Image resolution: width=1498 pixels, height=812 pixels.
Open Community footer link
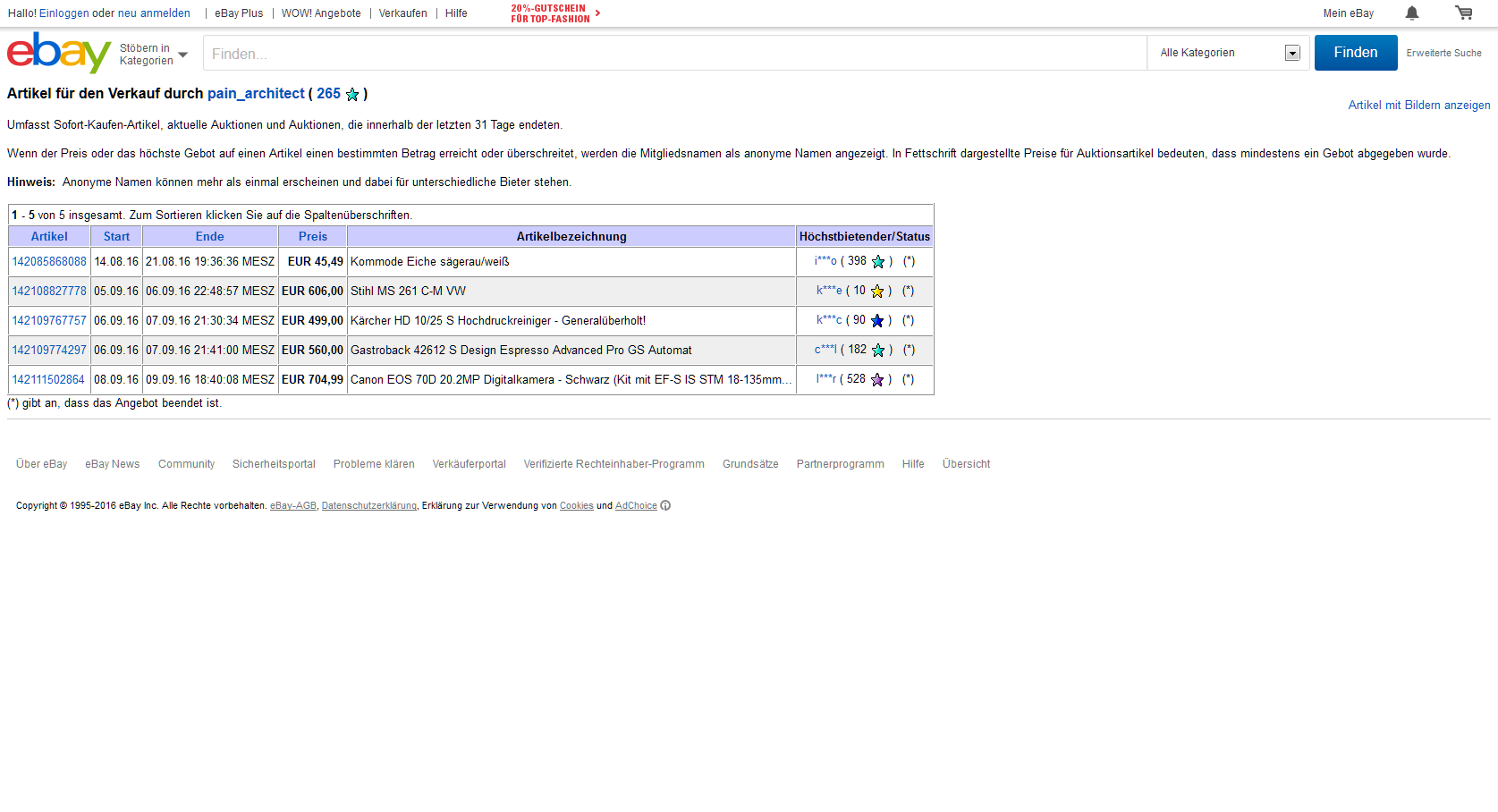187,464
